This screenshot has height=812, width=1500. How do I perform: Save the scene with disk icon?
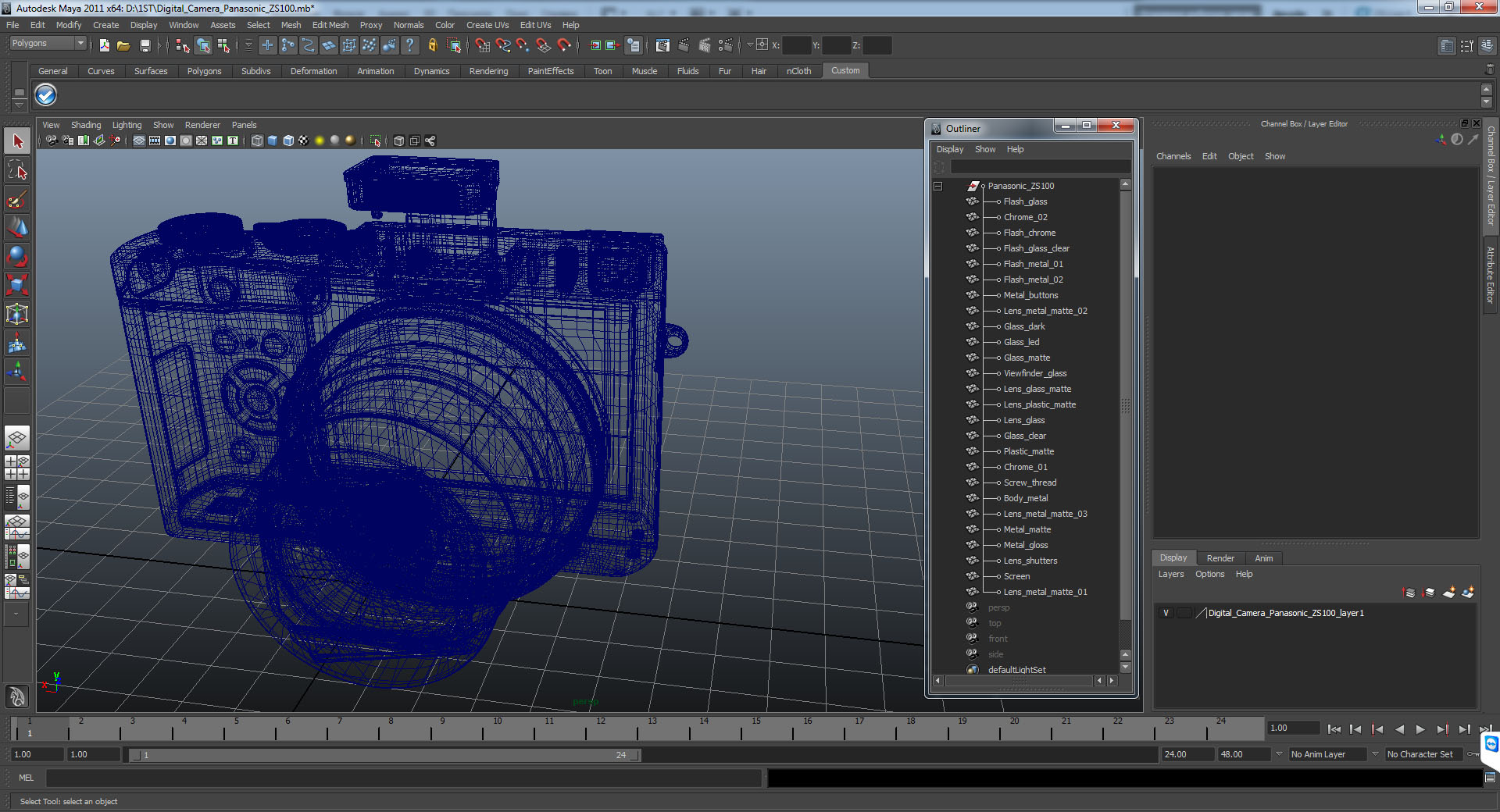[x=145, y=45]
